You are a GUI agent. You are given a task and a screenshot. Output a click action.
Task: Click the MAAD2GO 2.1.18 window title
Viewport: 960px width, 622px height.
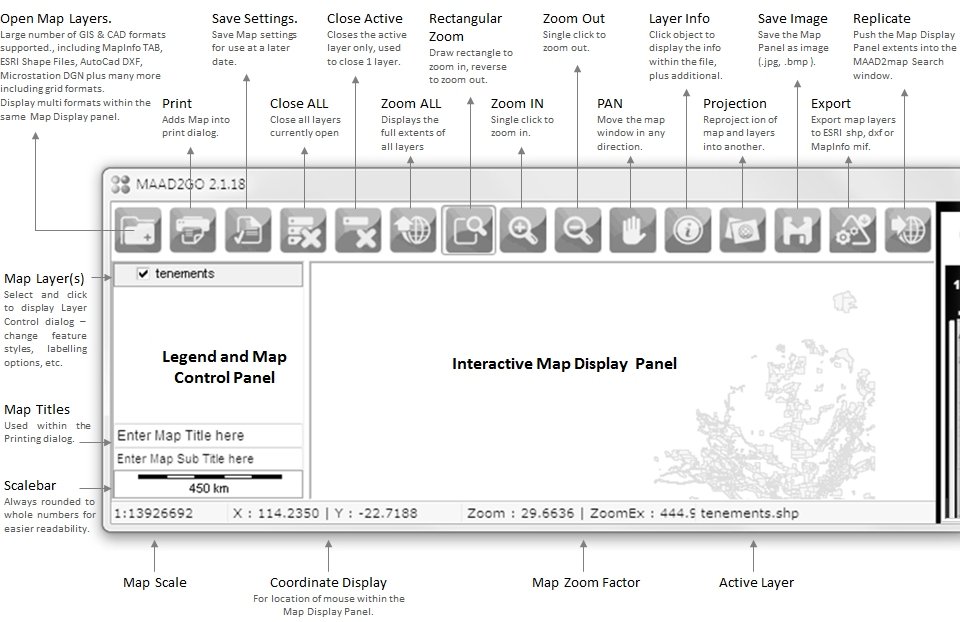pyautogui.click(x=190, y=184)
